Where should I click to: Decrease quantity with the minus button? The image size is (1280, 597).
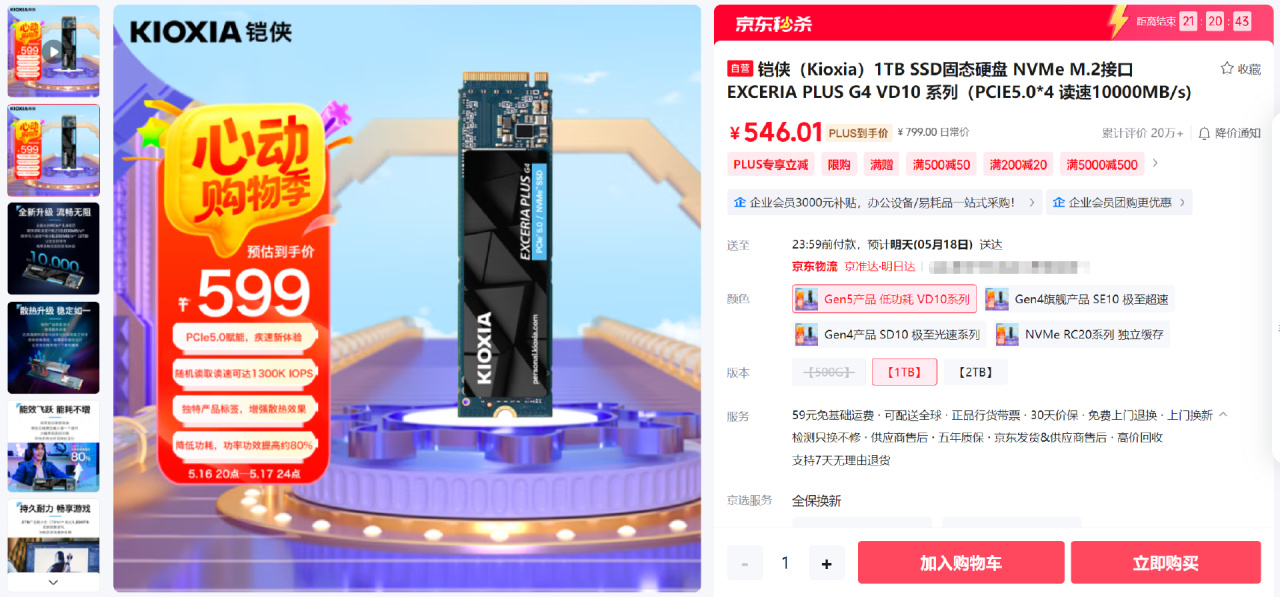tap(745, 564)
